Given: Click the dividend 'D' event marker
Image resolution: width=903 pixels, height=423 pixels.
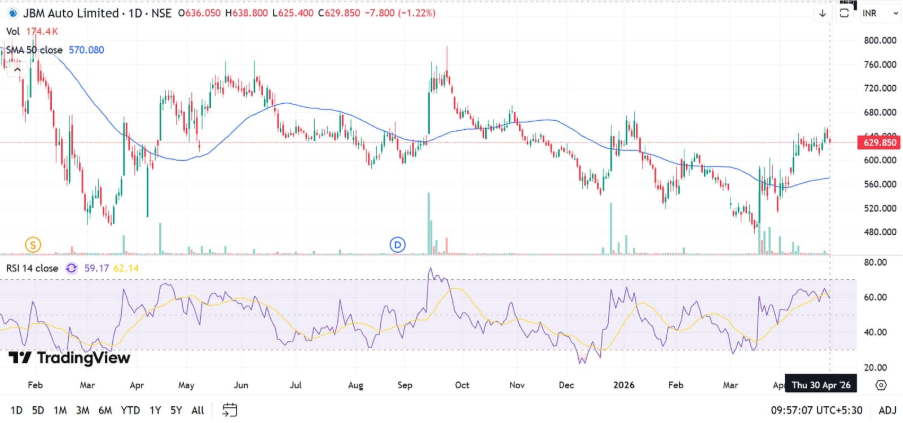Looking at the screenshot, I should tap(397, 244).
